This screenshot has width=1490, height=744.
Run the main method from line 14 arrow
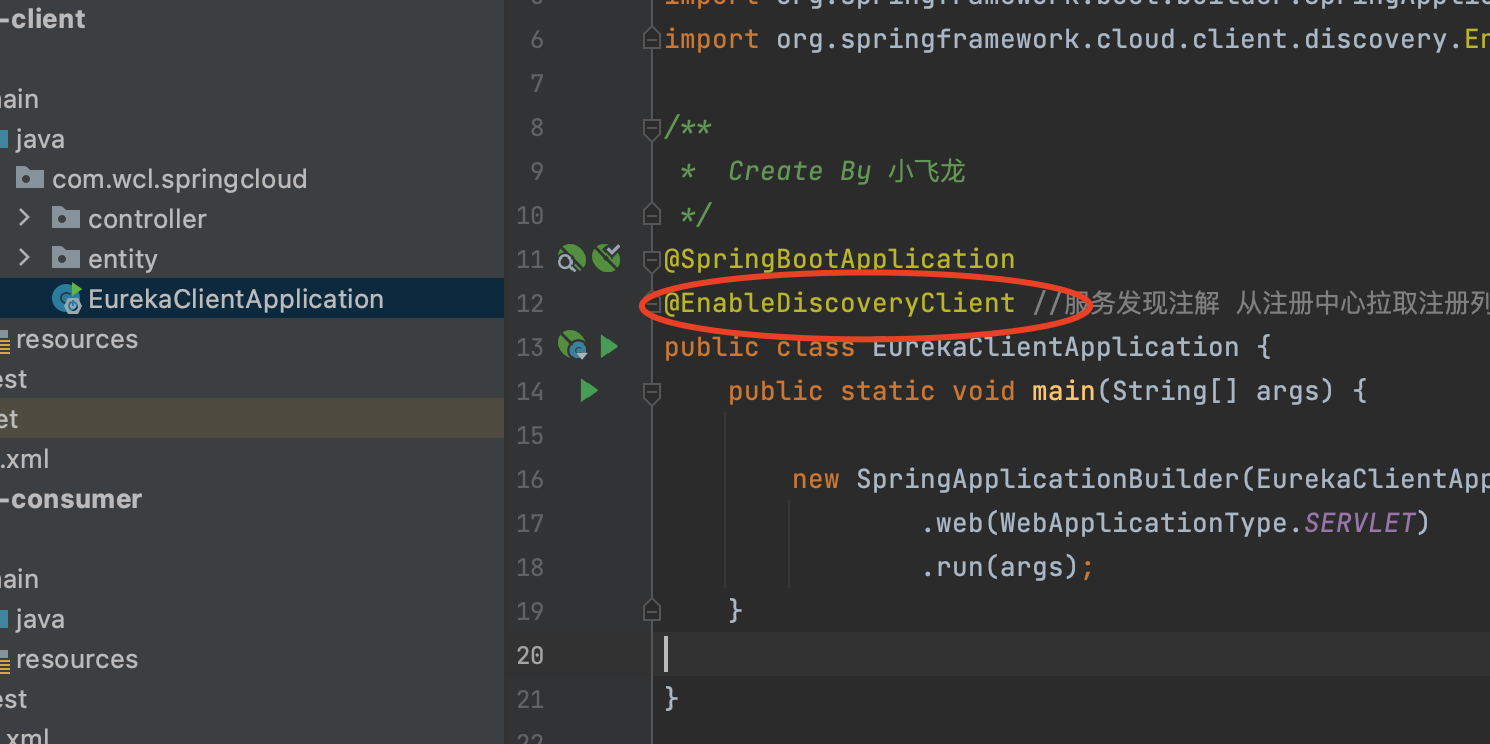click(589, 391)
